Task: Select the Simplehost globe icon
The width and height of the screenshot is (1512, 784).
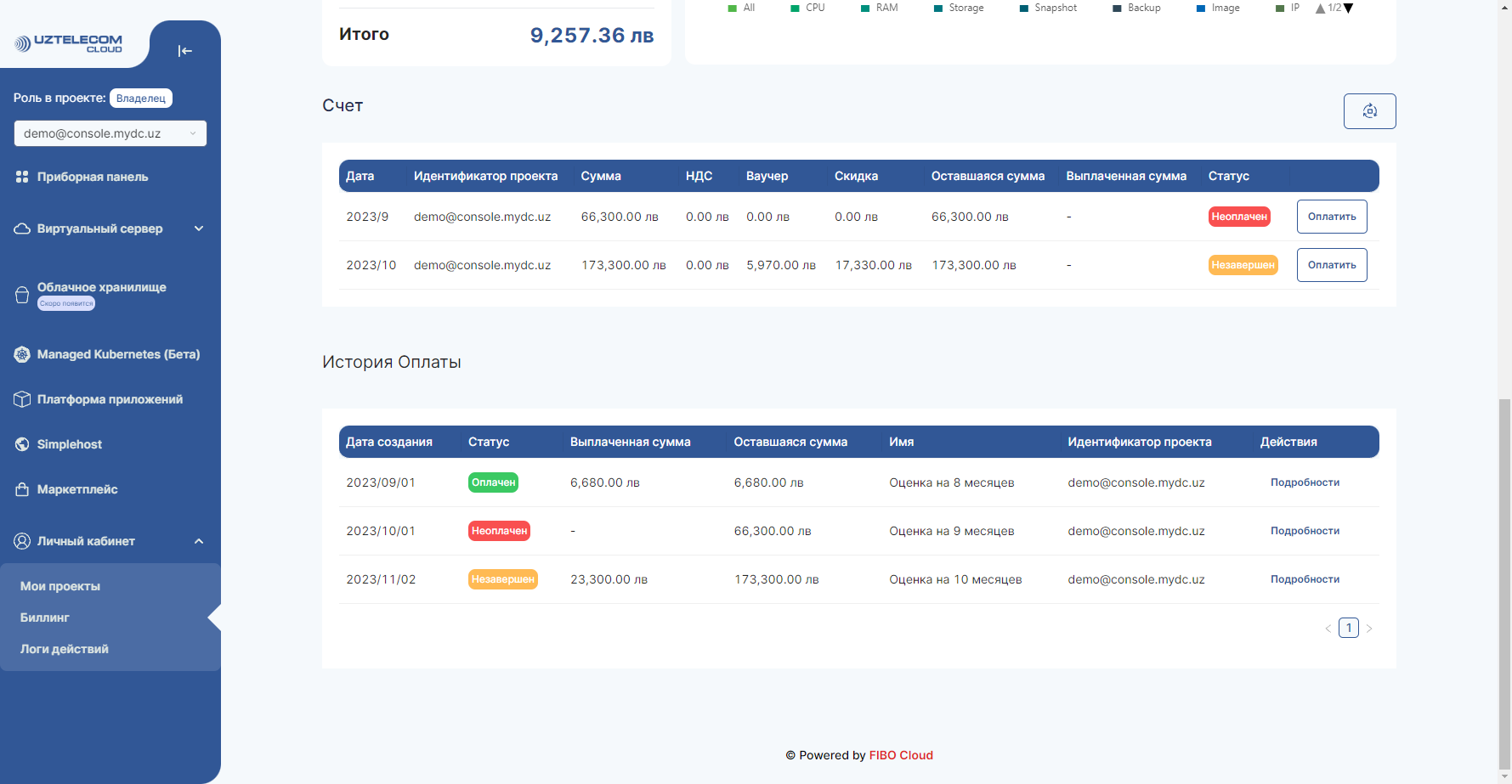Action: [x=22, y=443]
